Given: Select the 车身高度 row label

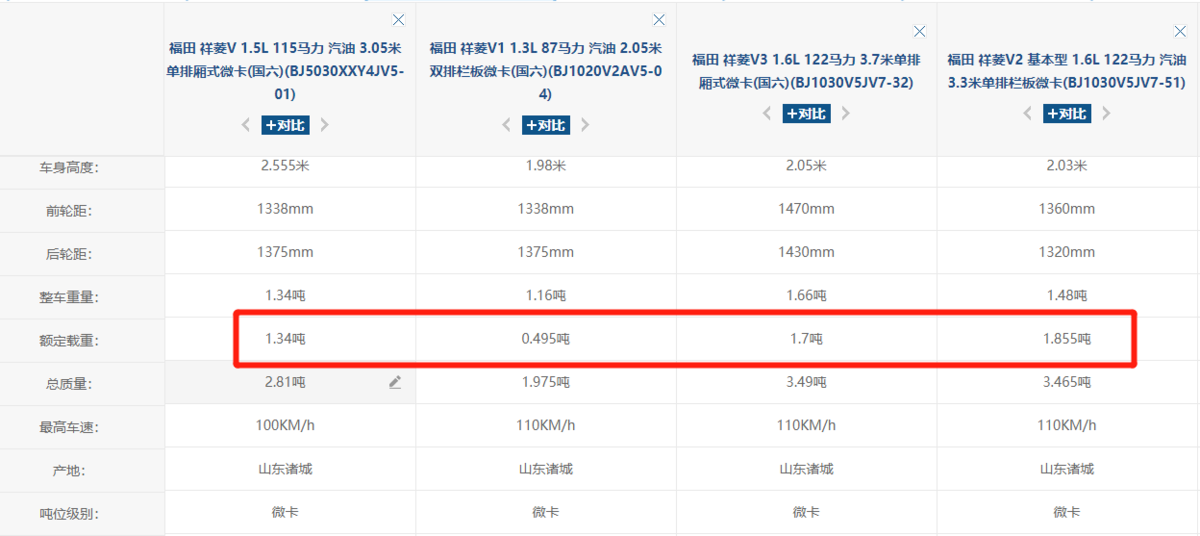Looking at the screenshot, I should pyautogui.click(x=69, y=168).
